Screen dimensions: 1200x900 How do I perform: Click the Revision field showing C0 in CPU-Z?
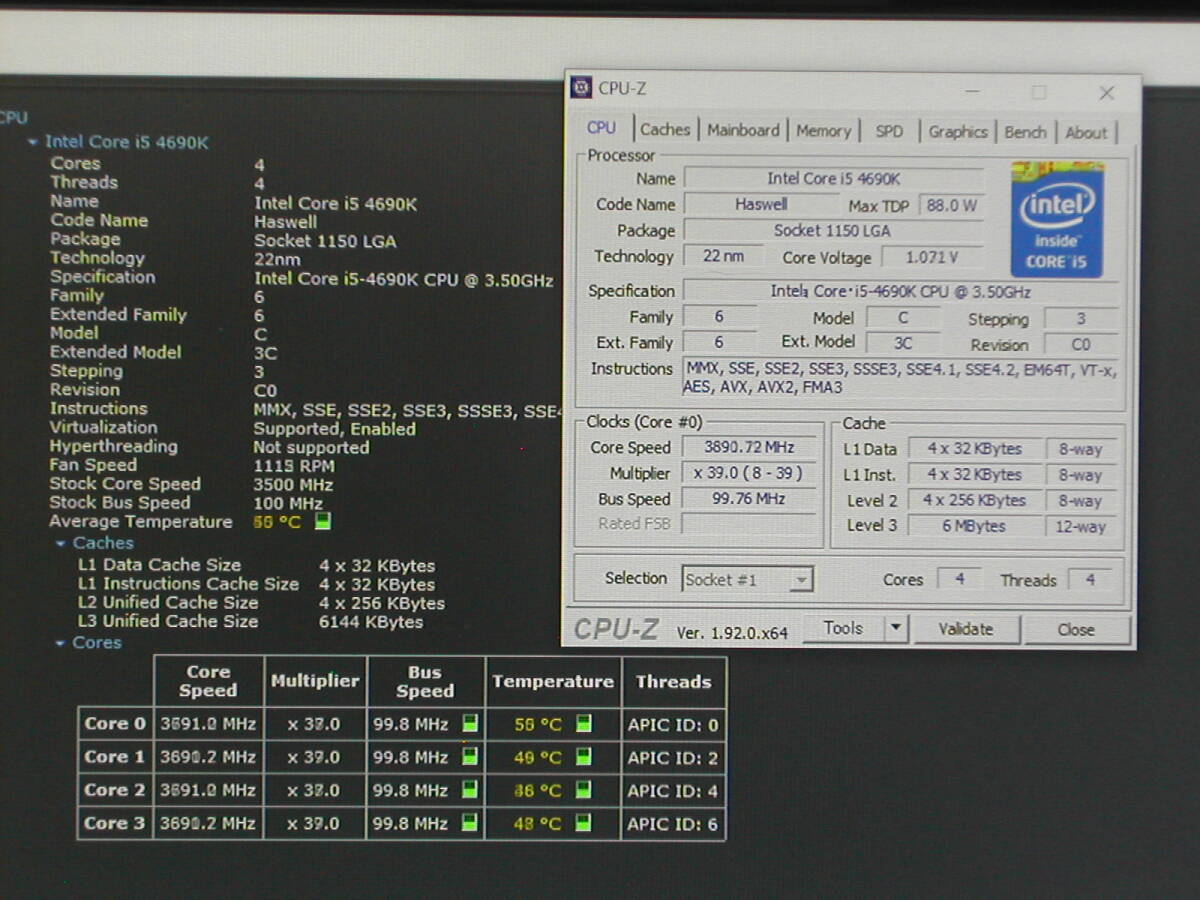(1081, 345)
